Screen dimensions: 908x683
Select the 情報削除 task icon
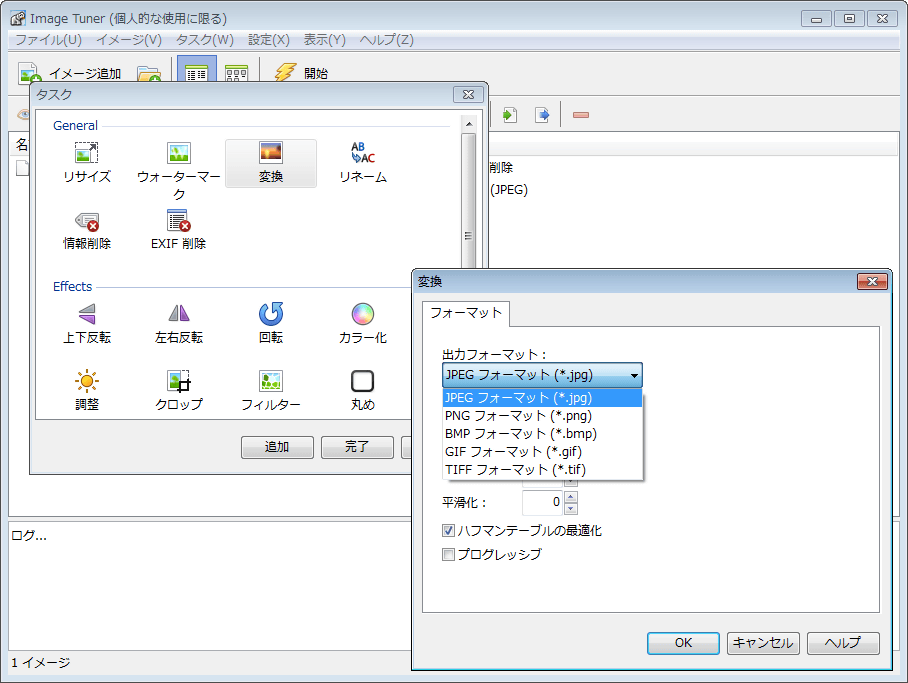(x=86, y=230)
